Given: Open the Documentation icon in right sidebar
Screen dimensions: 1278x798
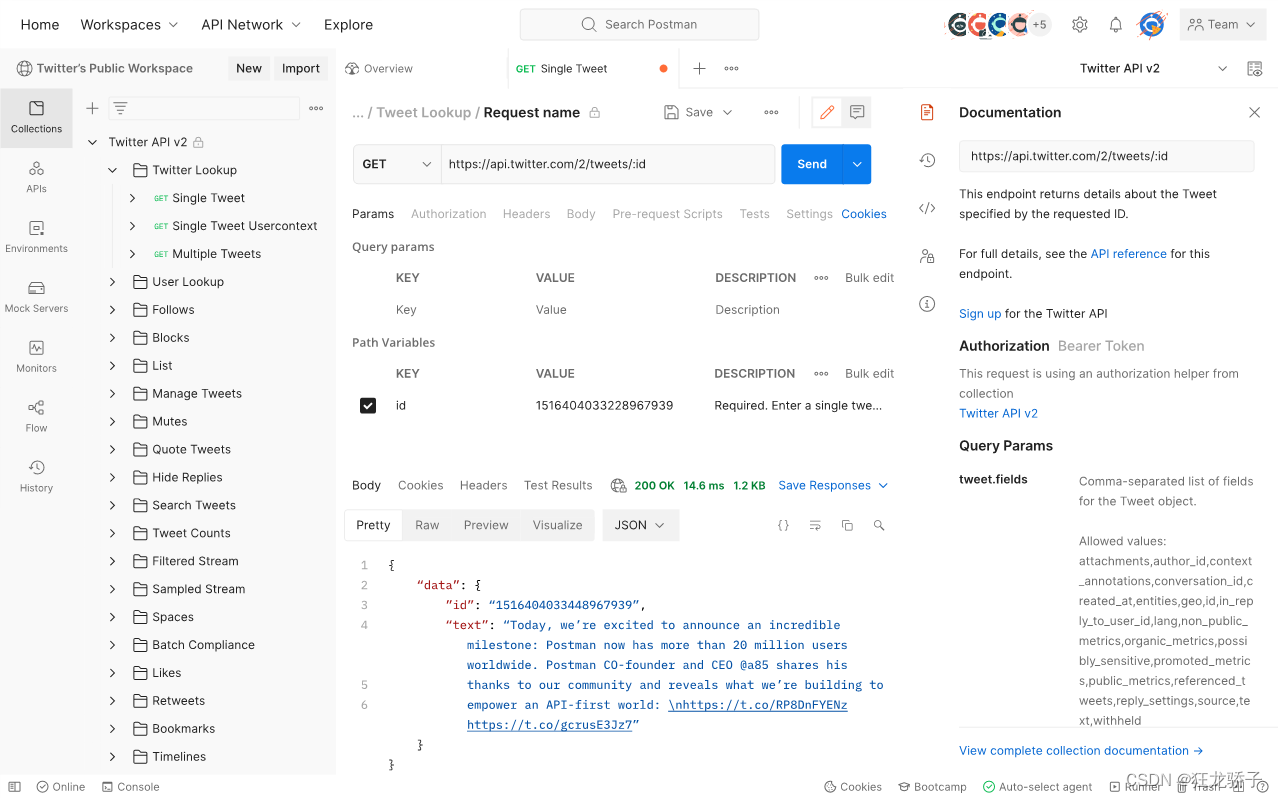Looking at the screenshot, I should (927, 112).
